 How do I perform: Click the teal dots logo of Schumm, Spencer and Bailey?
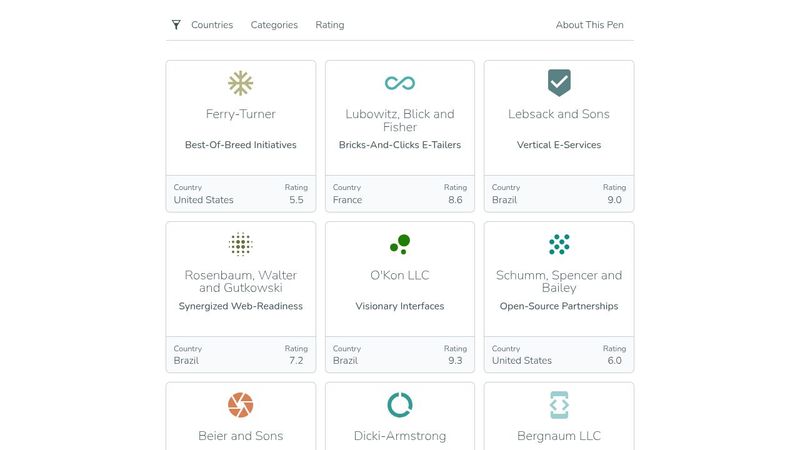[x=559, y=244]
